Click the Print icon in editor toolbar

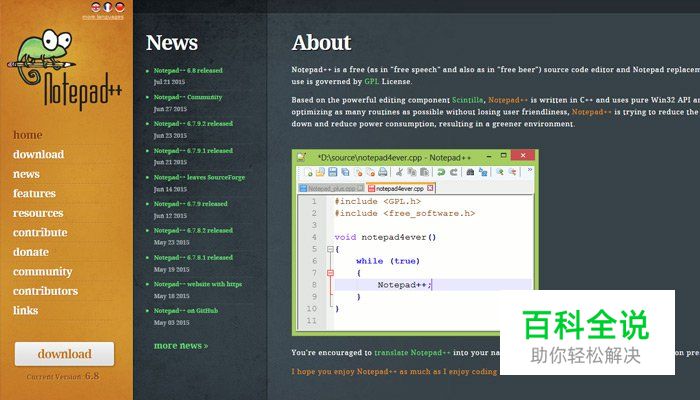tap(381, 172)
